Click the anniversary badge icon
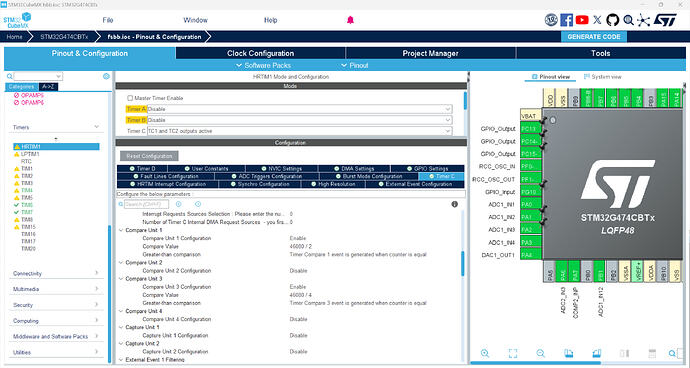The image size is (690, 368). (551, 20)
